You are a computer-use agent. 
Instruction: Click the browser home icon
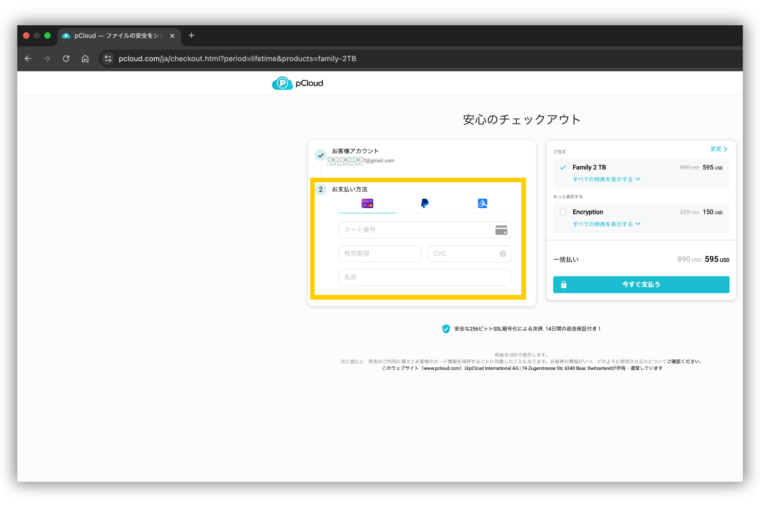pos(85,59)
